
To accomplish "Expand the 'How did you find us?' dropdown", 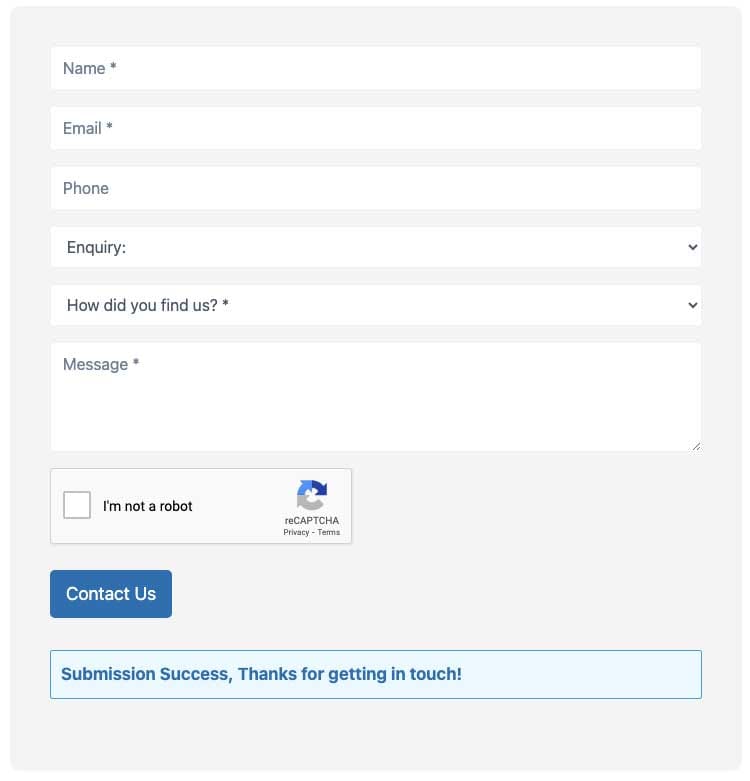I will [x=375, y=305].
